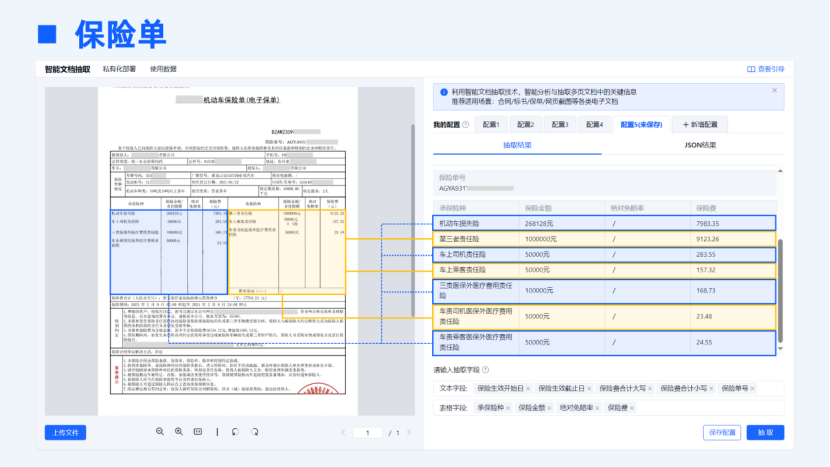Click the zoom out magnifier icon

click(x=160, y=432)
